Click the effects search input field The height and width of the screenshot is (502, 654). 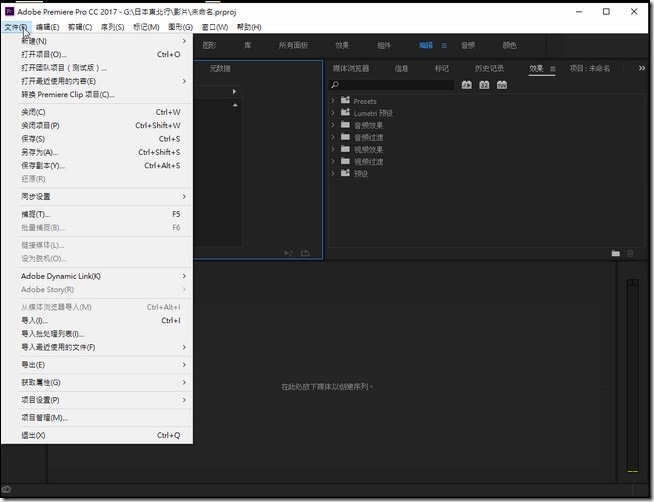coord(391,85)
